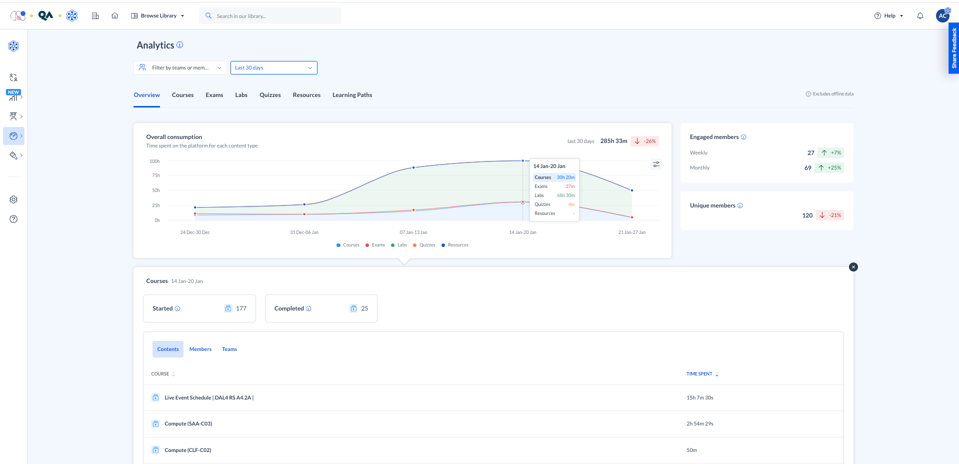Open Live Event Schedule course row
This screenshot has height=464, width=959.
click(493, 398)
